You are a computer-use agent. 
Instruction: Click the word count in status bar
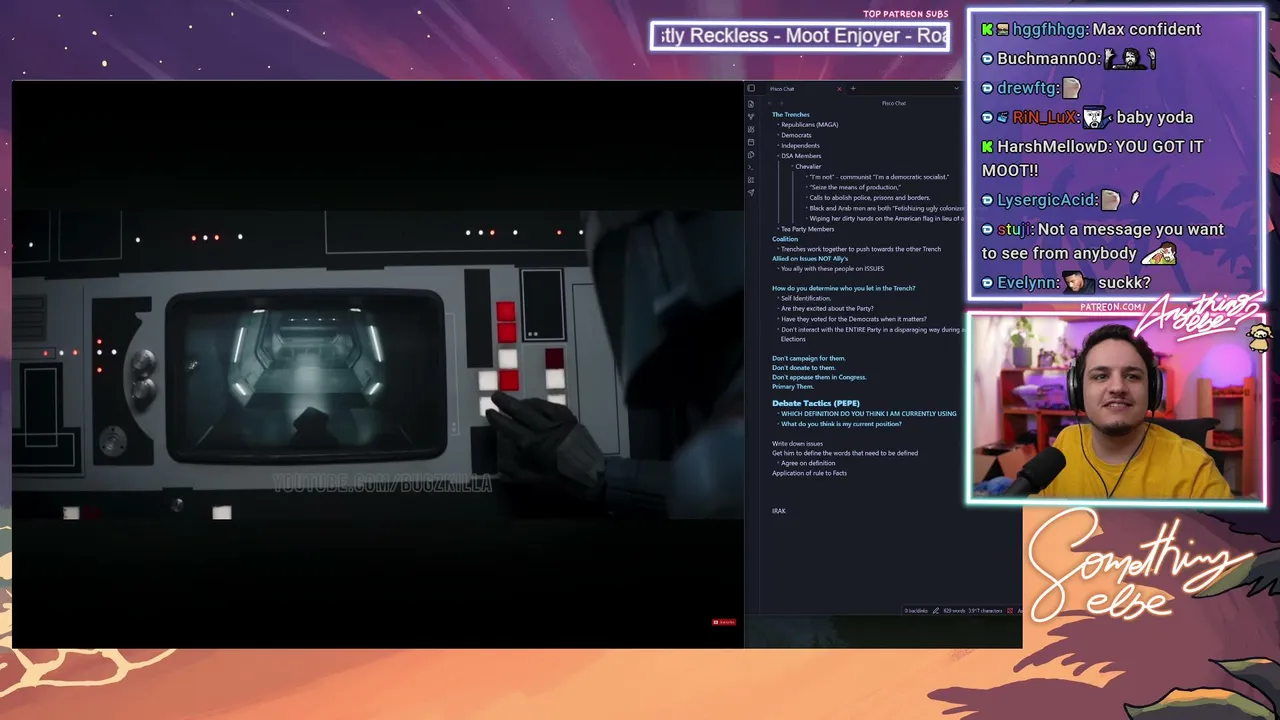click(x=956, y=610)
